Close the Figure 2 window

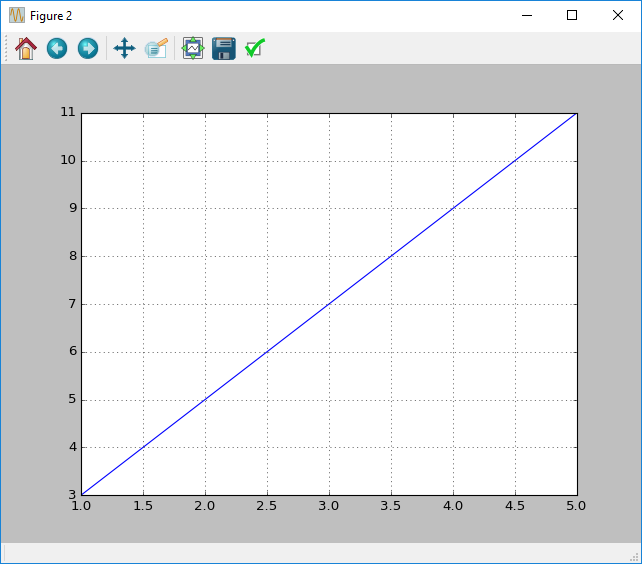click(618, 16)
